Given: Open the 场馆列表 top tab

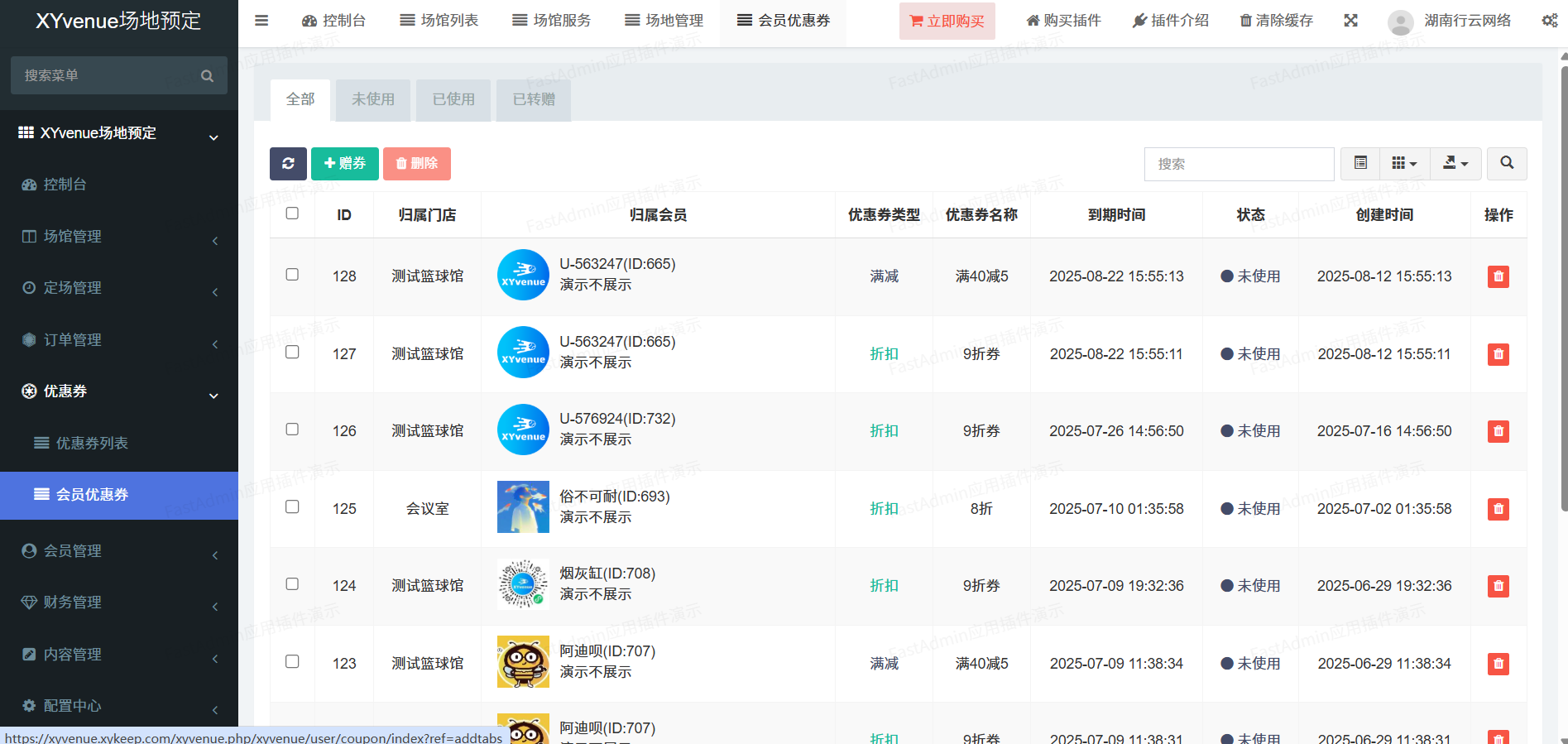Looking at the screenshot, I should click(439, 21).
